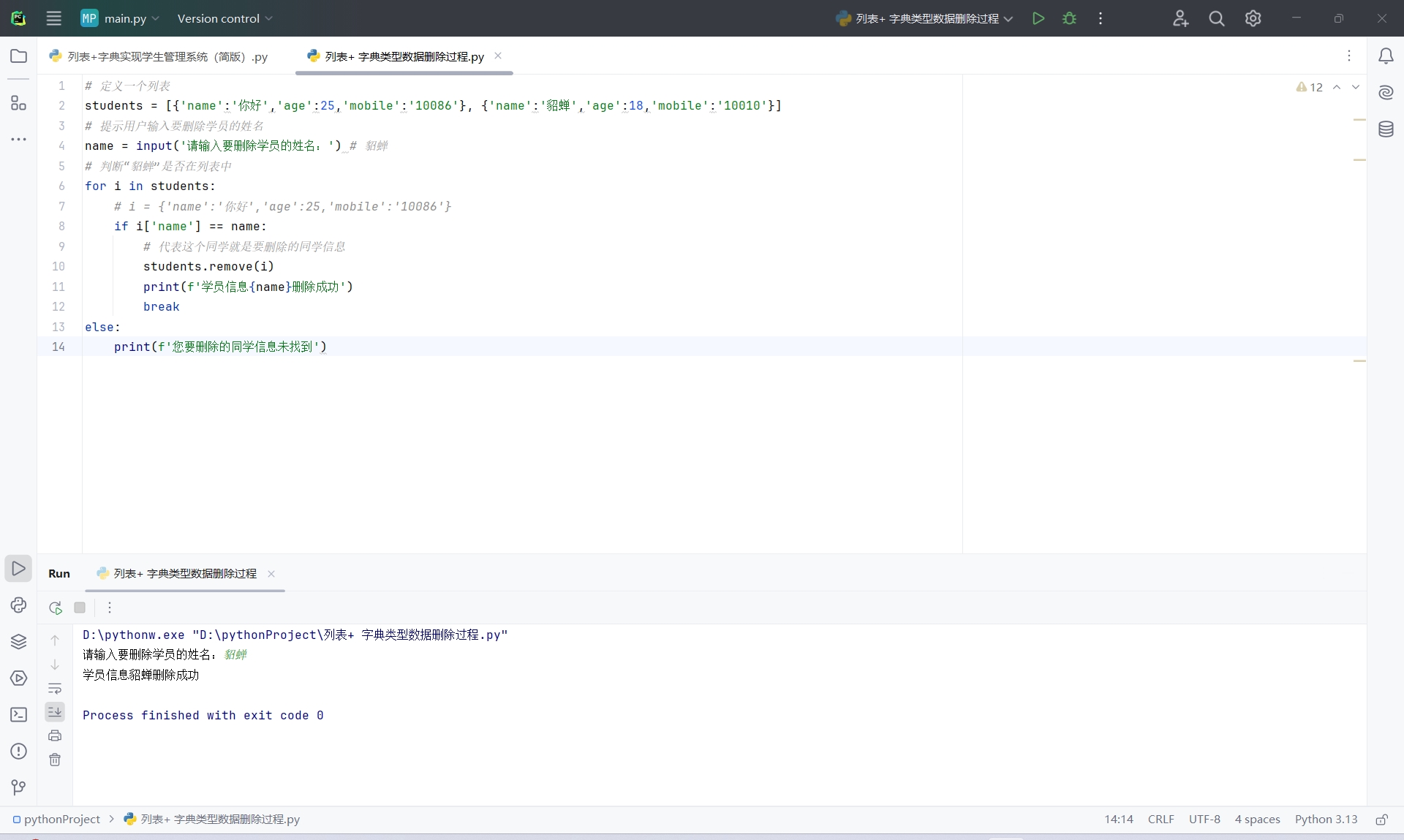Open the Python Packages layers icon
1404x840 pixels.
click(18, 642)
